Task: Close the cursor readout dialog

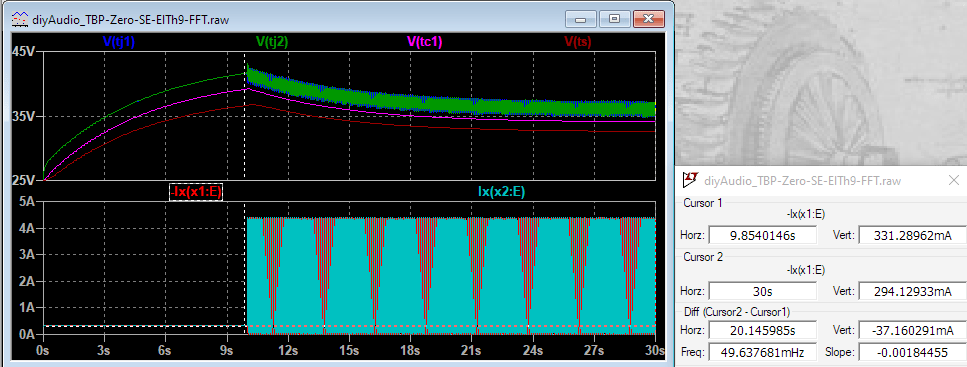Action: click(x=953, y=181)
